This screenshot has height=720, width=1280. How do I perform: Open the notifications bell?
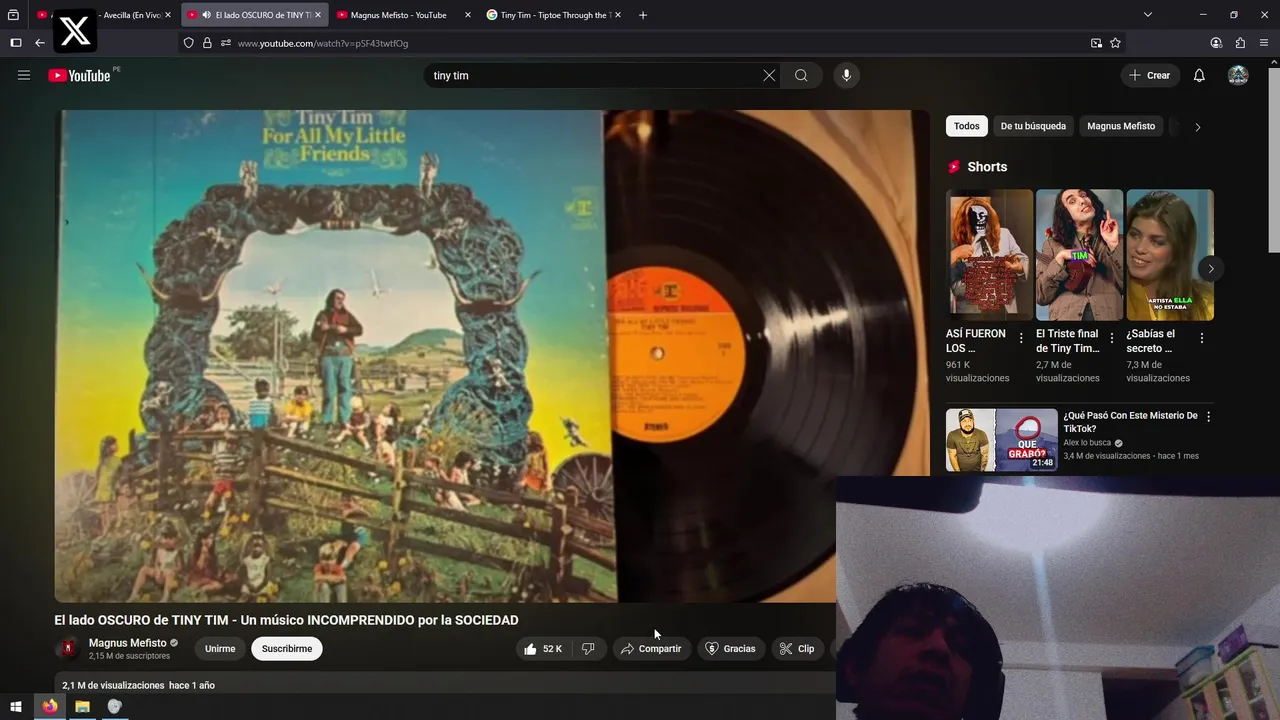click(x=1199, y=75)
